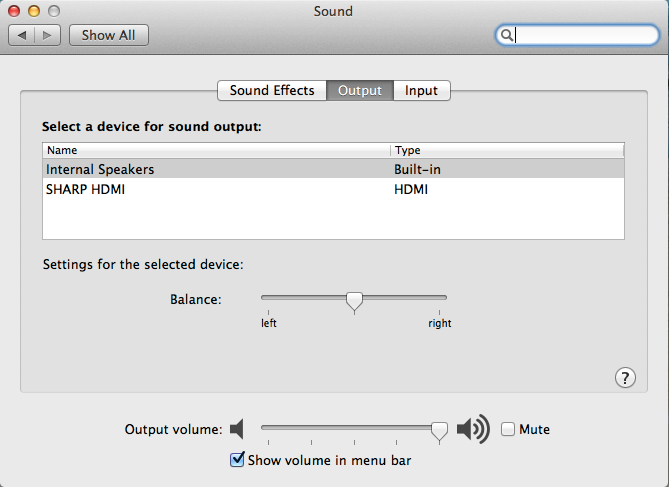
Task: Click the low volume speaker icon
Action: pyautogui.click(x=237, y=430)
